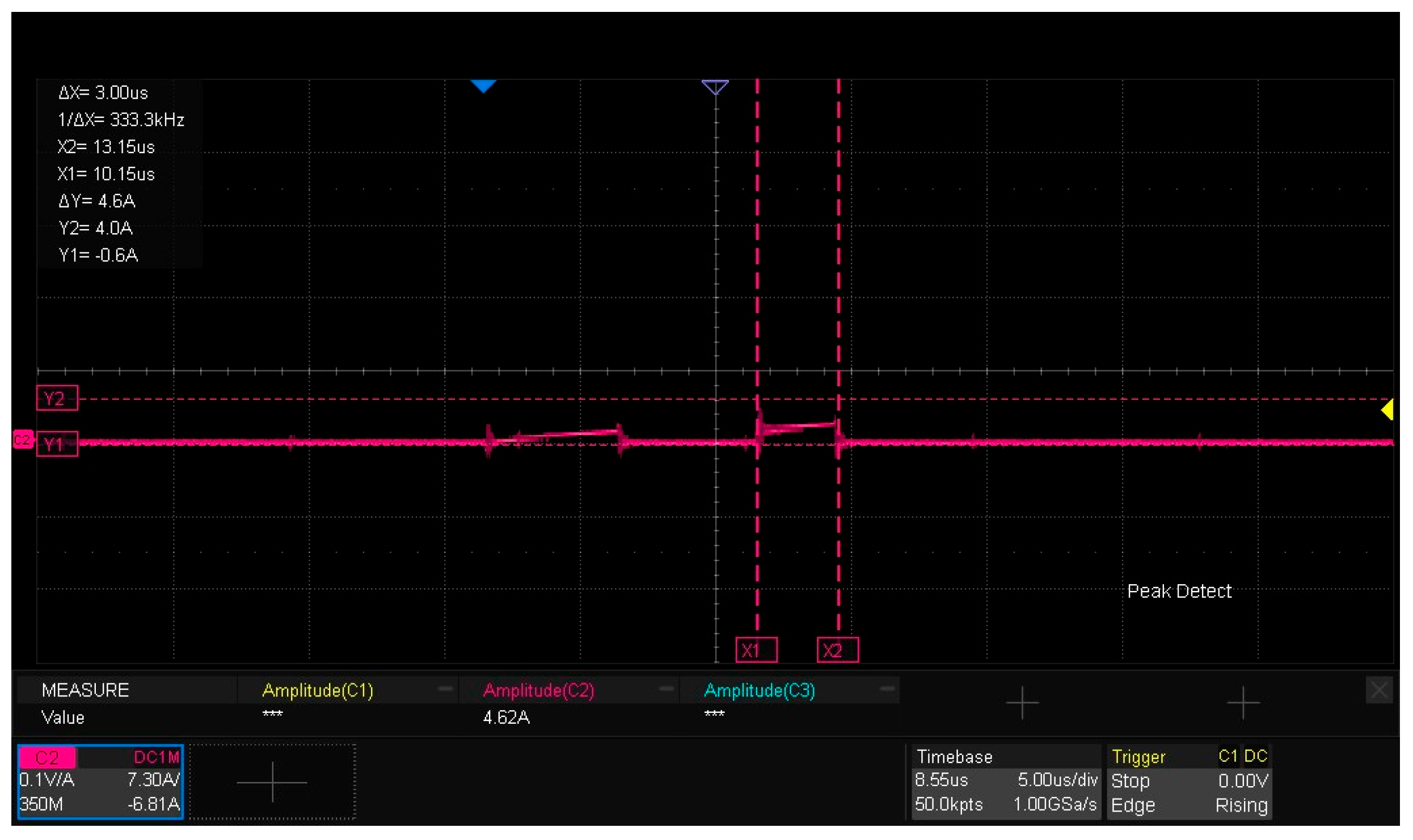The width and height of the screenshot is (1413, 840).
Task: Click the X1 cursor label box
Action: tap(756, 650)
